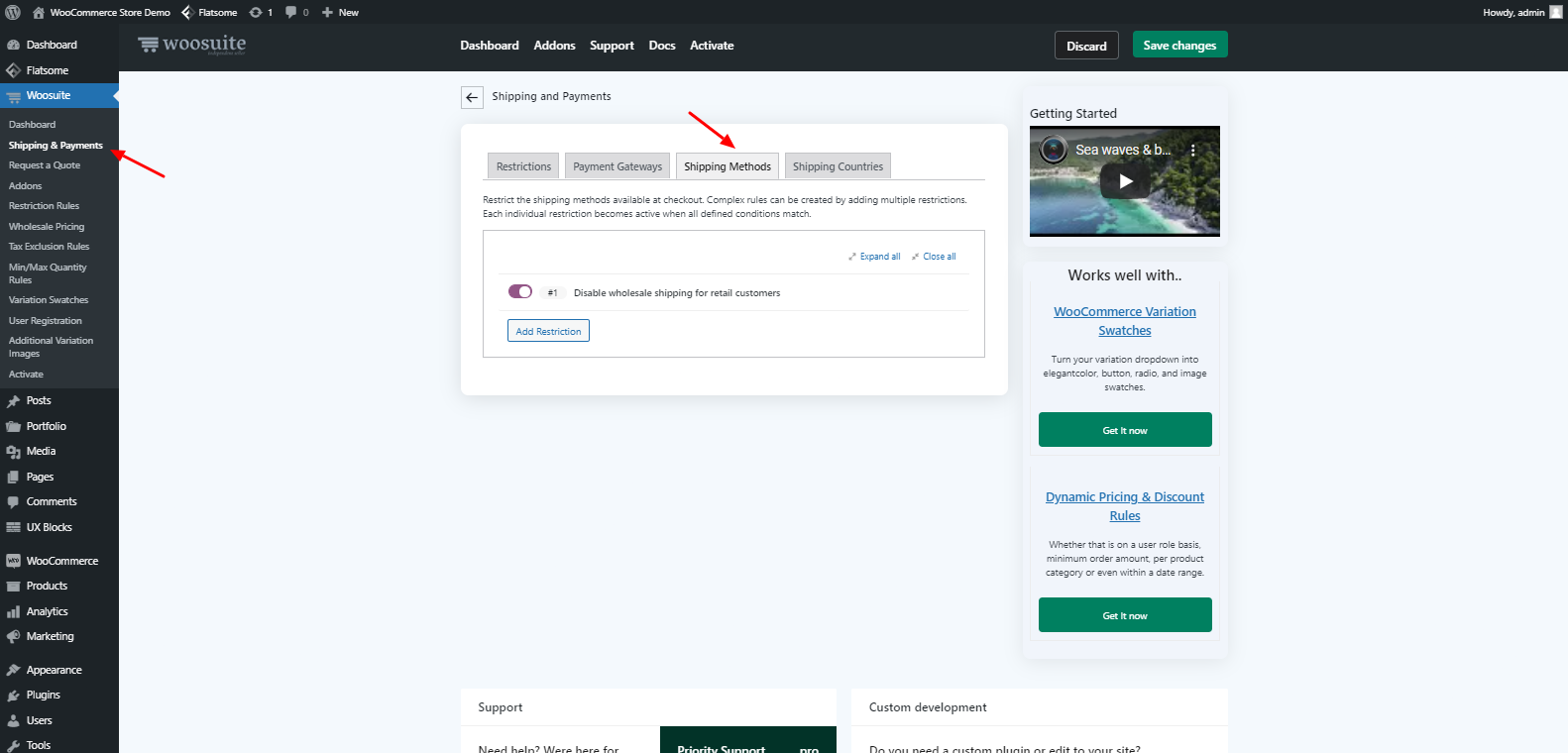Open Shipping & Payments in sidebar submenu
The width and height of the screenshot is (1568, 753).
click(x=56, y=146)
